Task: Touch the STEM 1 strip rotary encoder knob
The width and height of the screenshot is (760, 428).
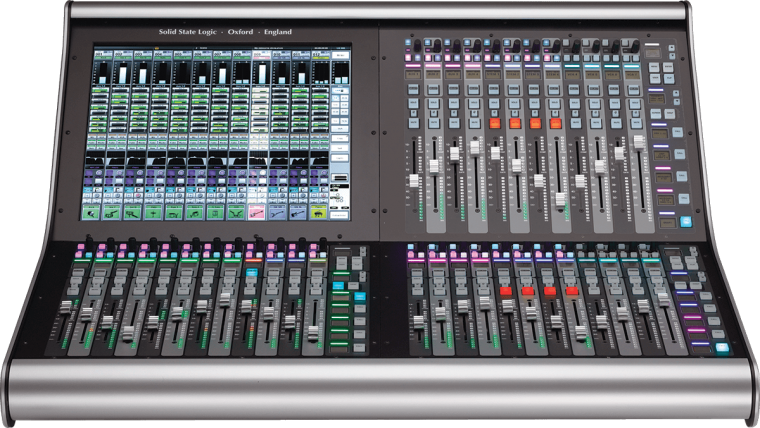Action: click(x=497, y=46)
